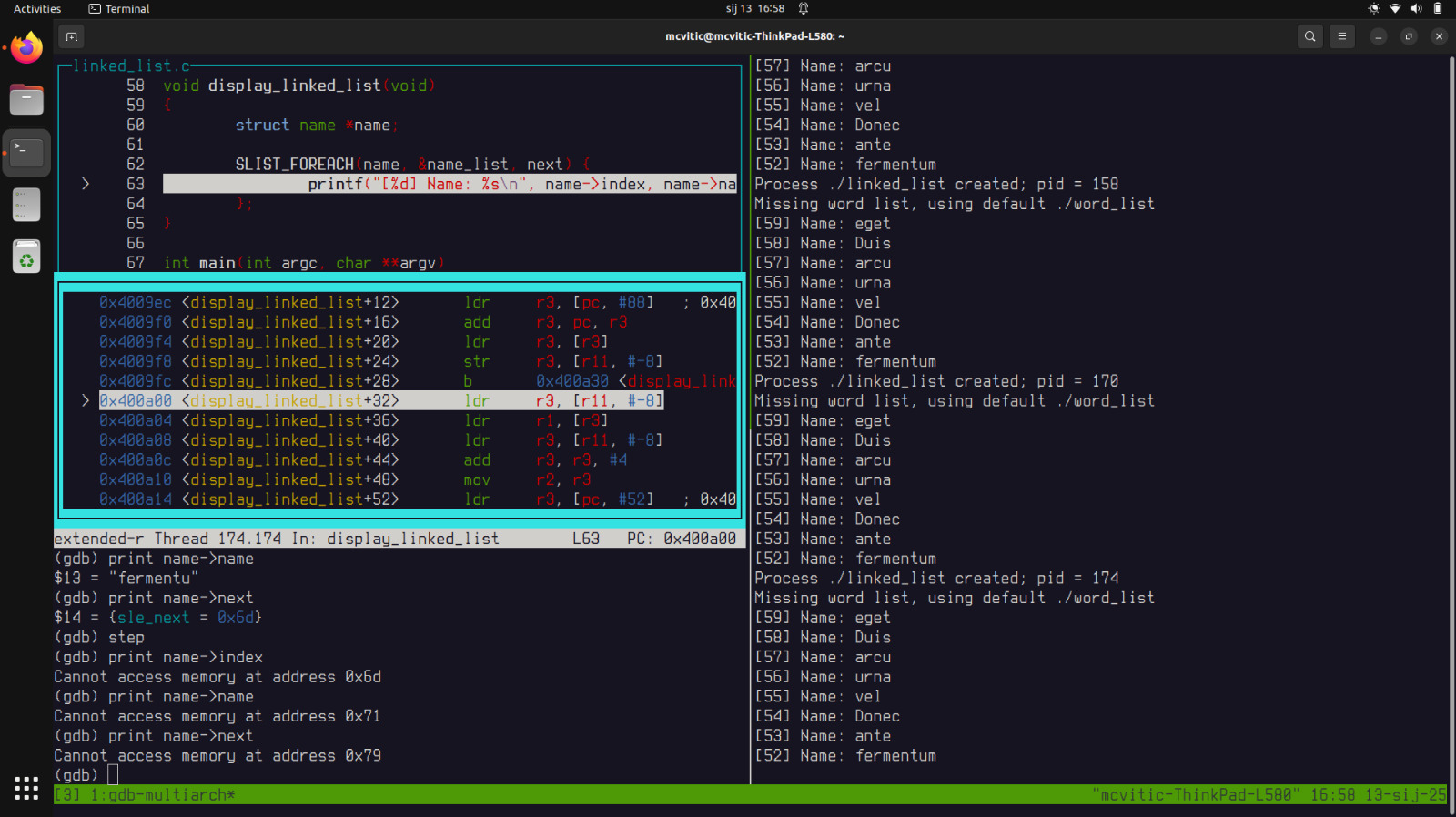Click the volume speaker indicator
This screenshot has width=1456, height=817.
(1416, 8)
